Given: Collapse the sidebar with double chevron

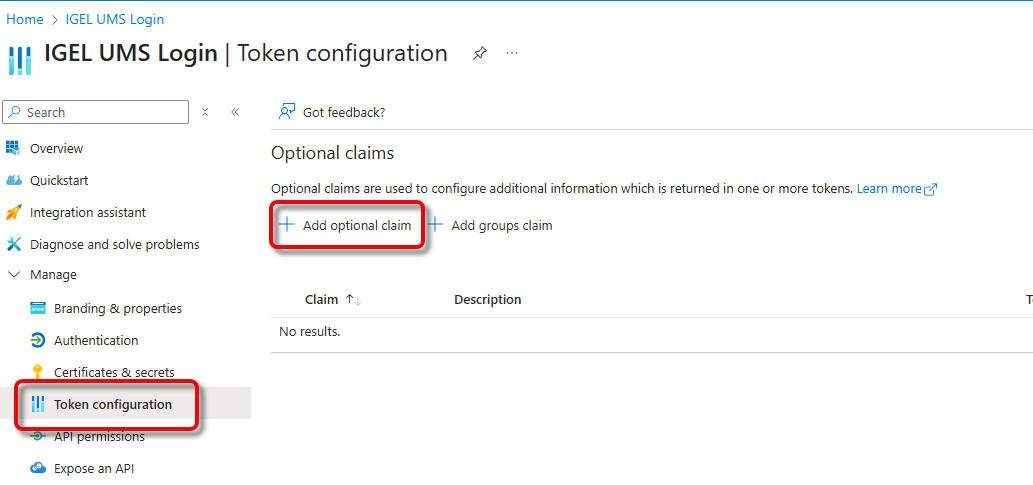Looking at the screenshot, I should tap(235, 112).
